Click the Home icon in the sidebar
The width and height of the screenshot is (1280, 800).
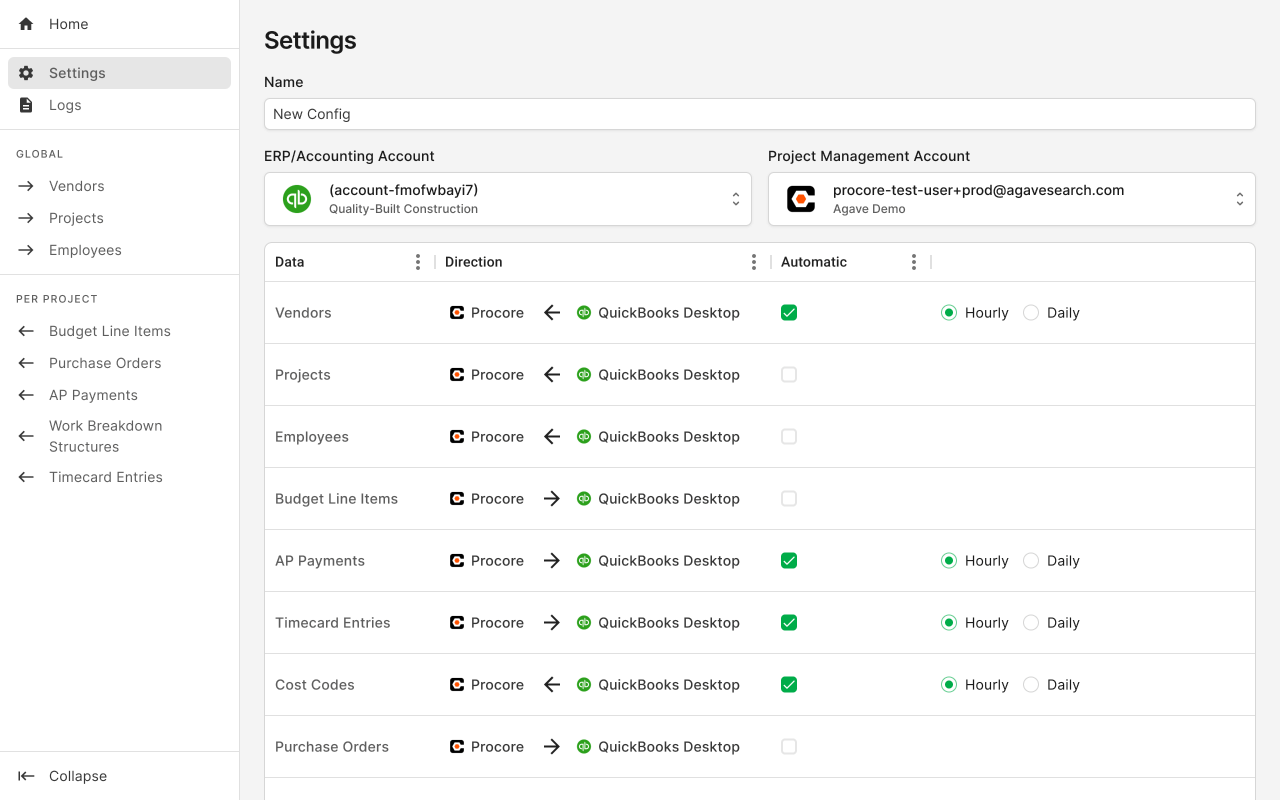pyautogui.click(x=25, y=23)
